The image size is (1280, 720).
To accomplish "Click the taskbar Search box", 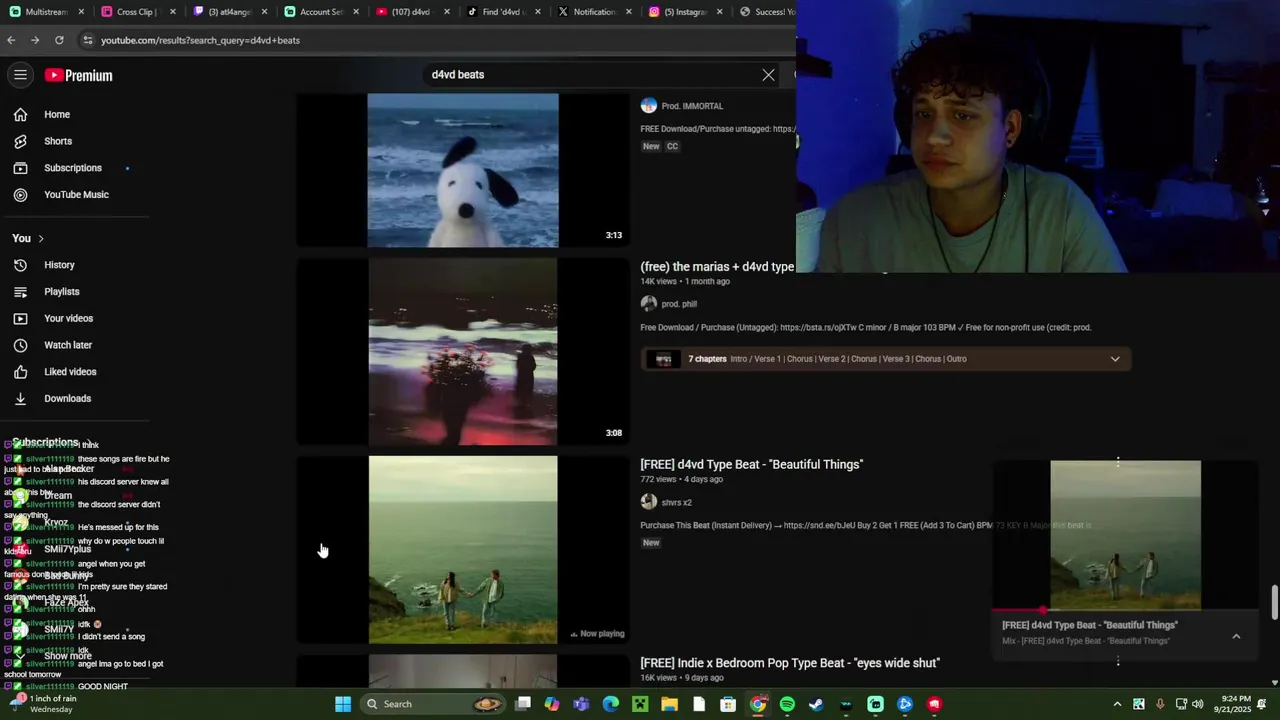I will click(434, 704).
